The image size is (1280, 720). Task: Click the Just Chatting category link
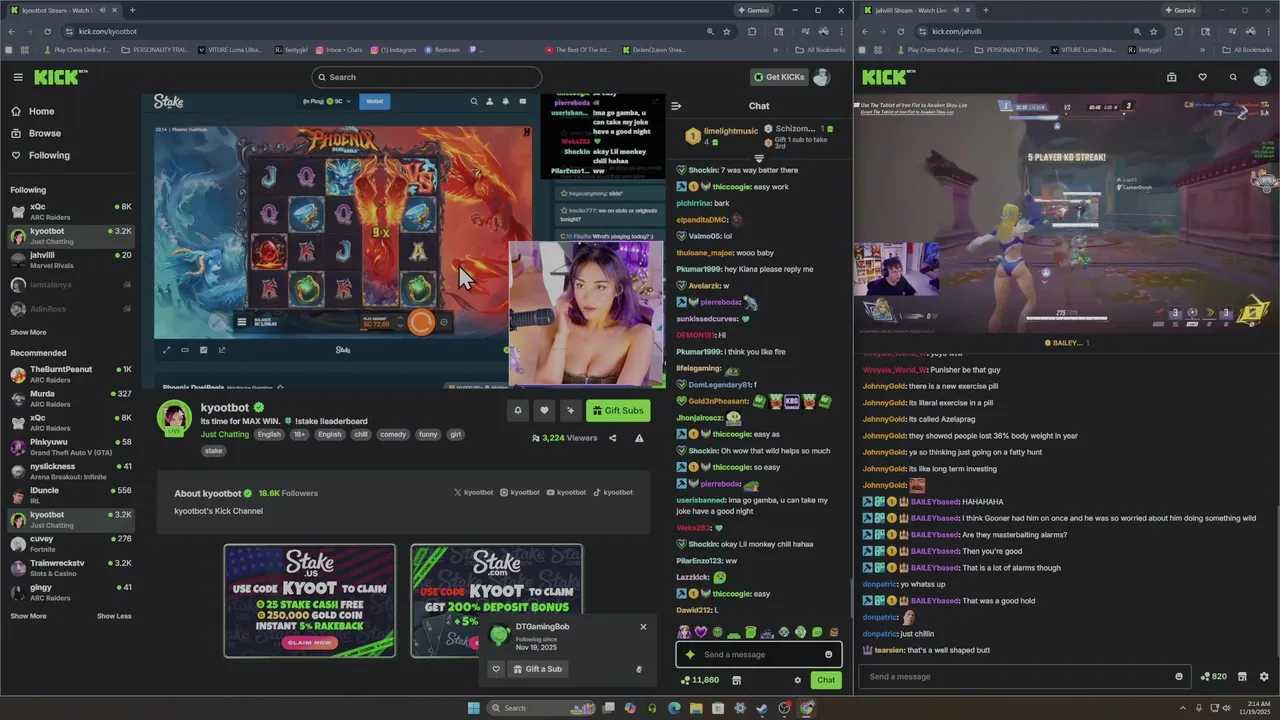tap(225, 434)
